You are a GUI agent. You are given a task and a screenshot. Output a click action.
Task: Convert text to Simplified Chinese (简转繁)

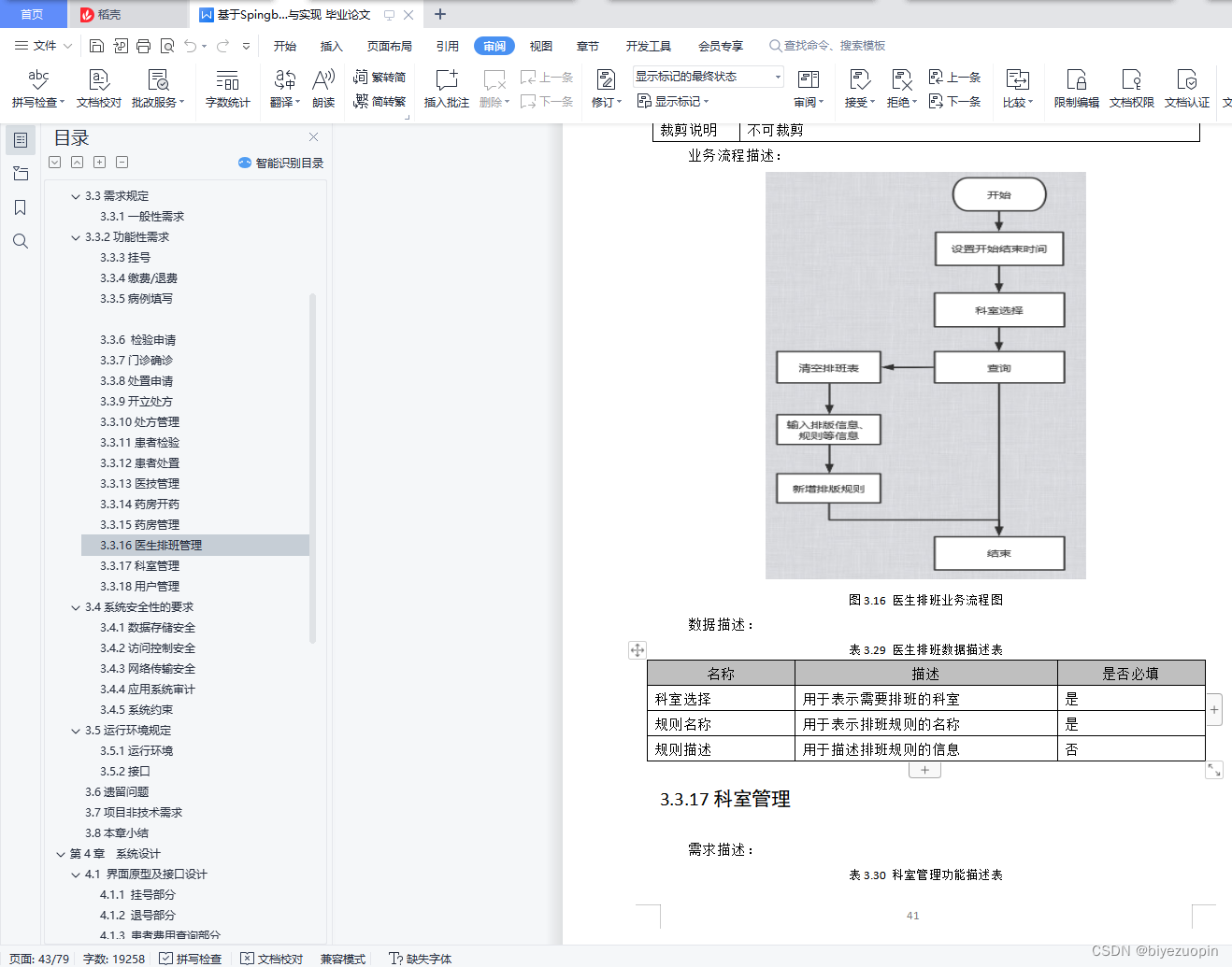(x=380, y=101)
